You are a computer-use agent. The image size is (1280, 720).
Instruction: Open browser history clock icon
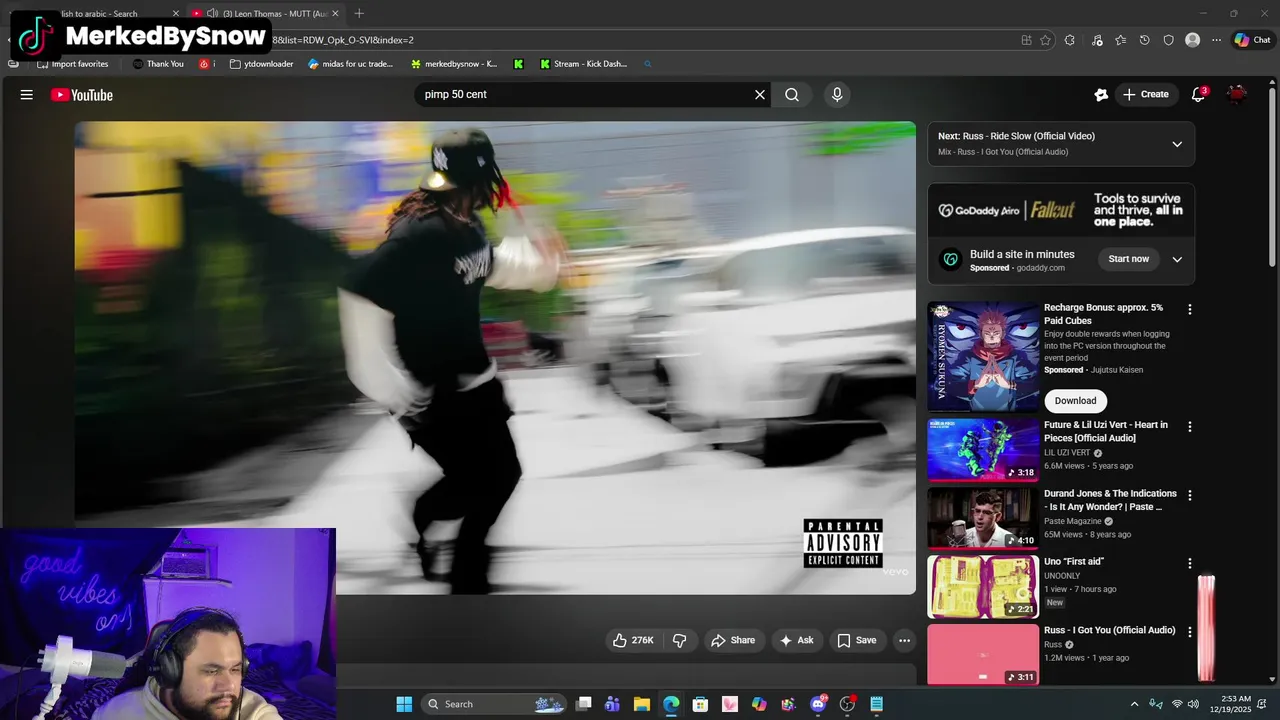pos(1145,40)
